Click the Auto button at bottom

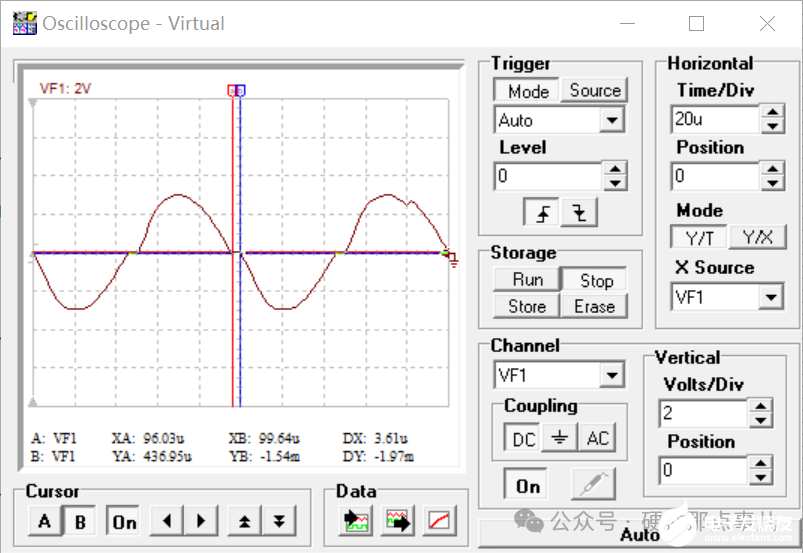point(639,535)
